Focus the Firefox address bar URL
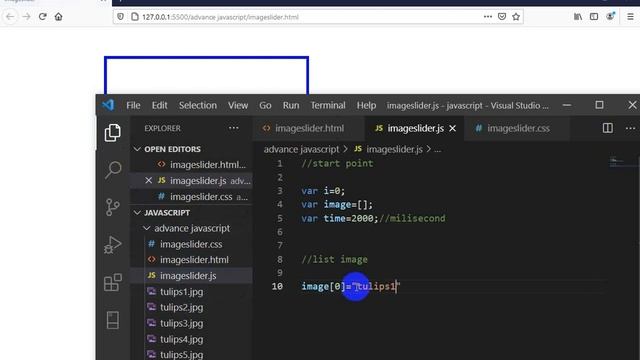 [220, 17]
